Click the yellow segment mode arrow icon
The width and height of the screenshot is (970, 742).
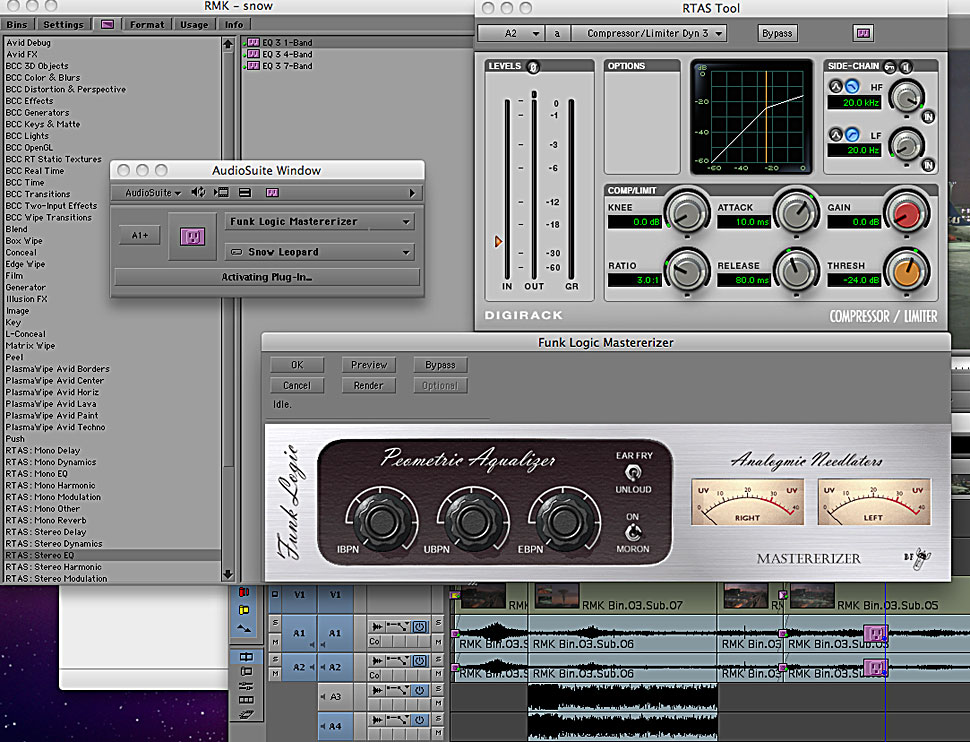coord(245,608)
